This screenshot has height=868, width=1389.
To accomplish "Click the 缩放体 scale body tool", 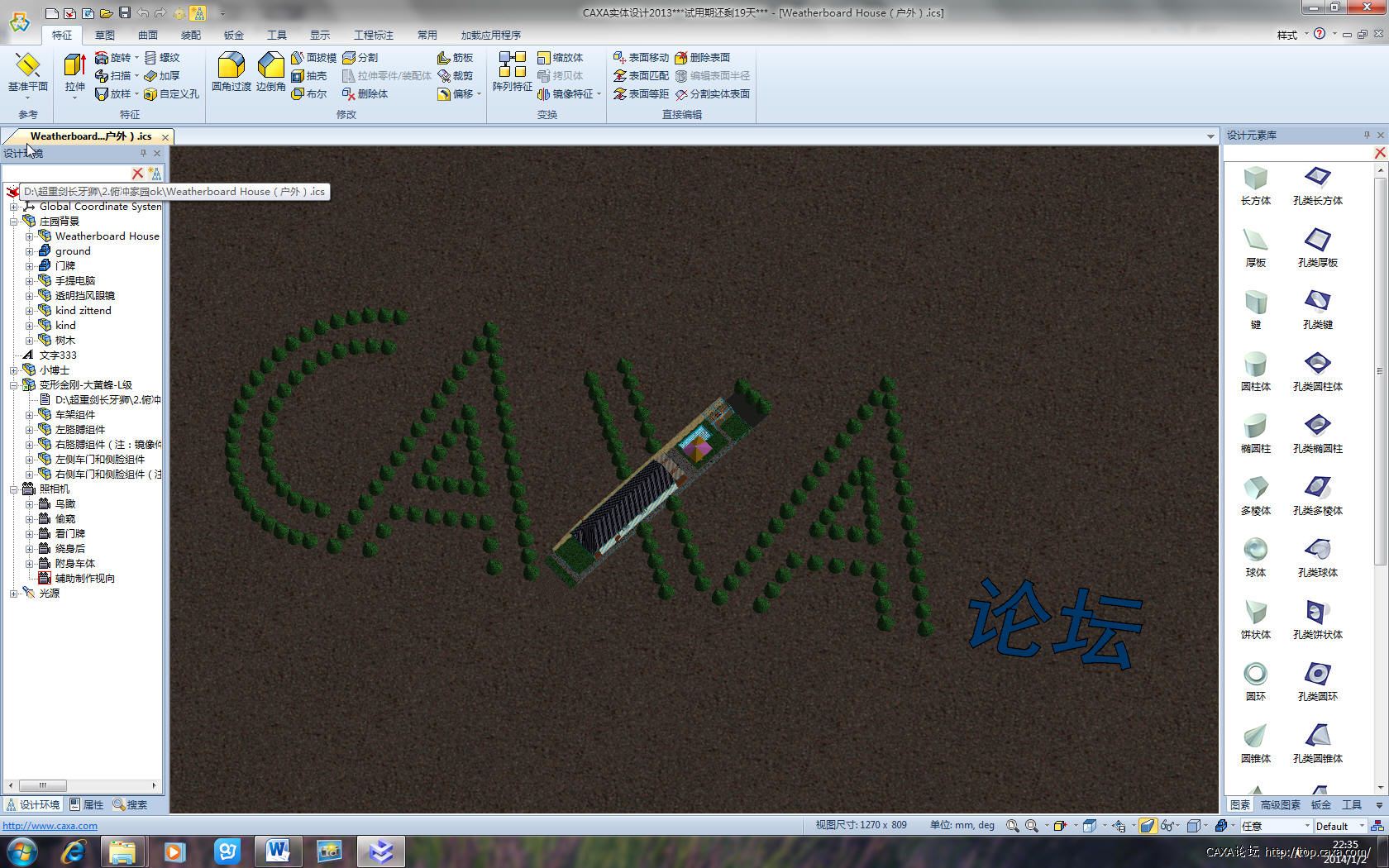I will point(560,57).
